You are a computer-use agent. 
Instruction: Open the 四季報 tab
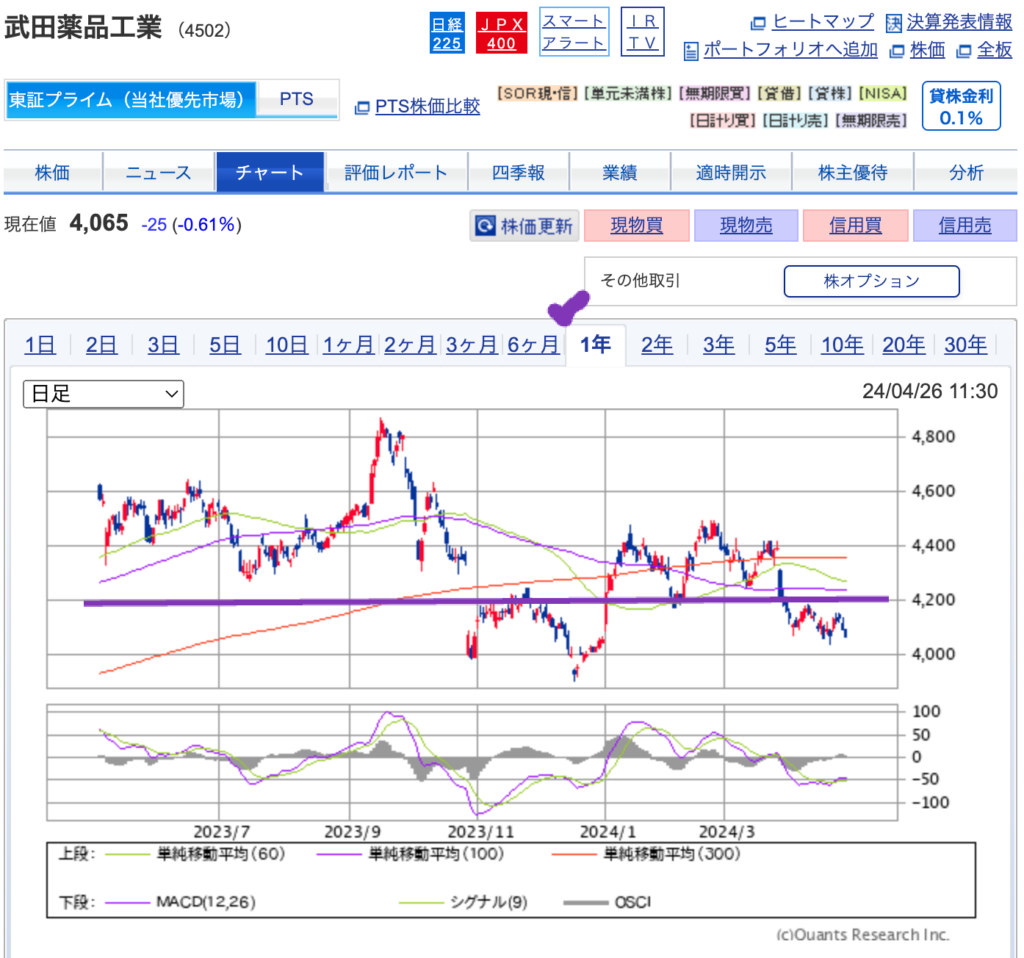[x=519, y=172]
